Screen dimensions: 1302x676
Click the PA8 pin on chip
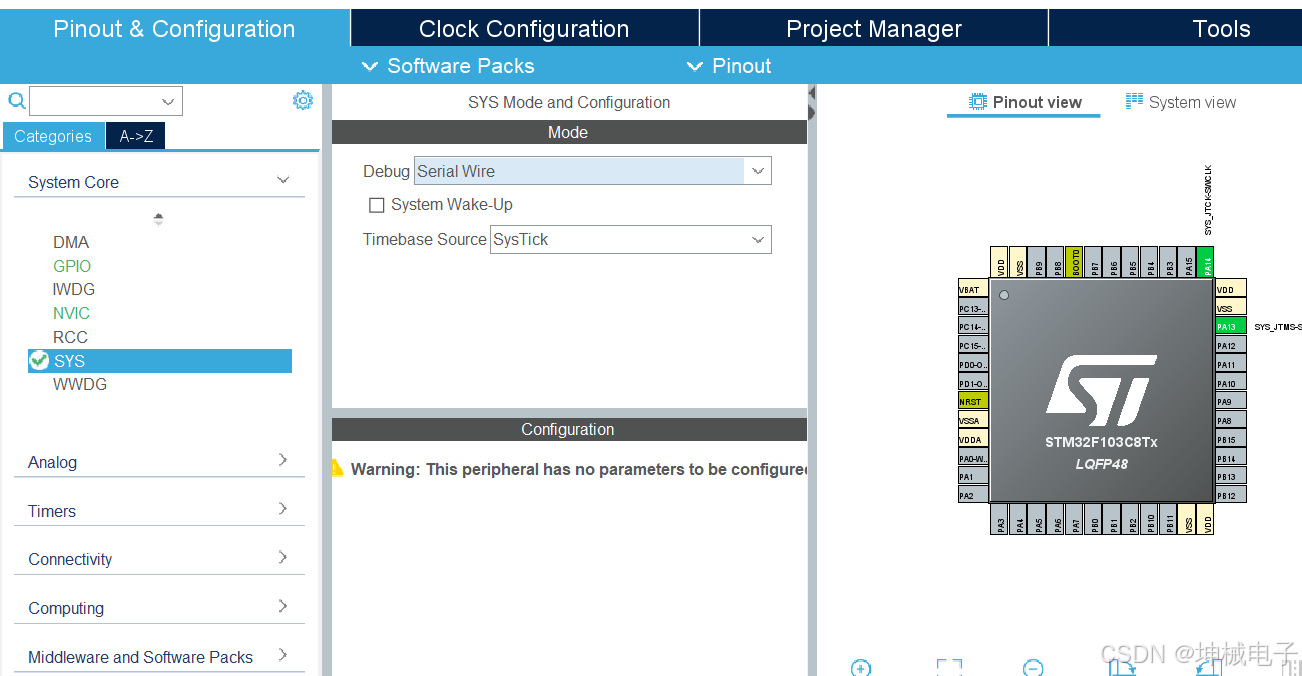(x=1231, y=421)
